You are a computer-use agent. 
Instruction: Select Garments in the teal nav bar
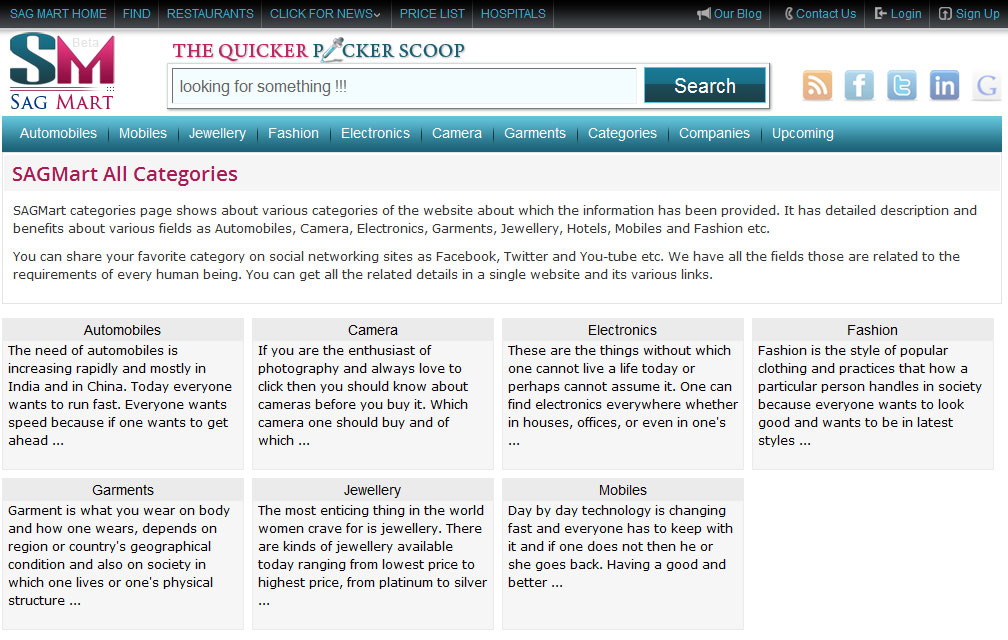point(535,133)
